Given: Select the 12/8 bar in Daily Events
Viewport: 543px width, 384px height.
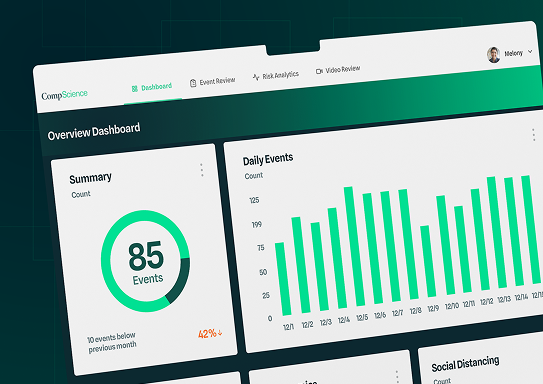Looking at the screenshot, I should [x=408, y=244].
